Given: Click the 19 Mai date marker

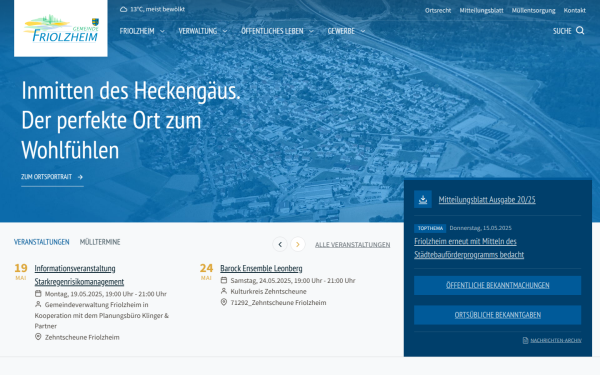Looking at the screenshot, I should [21, 271].
